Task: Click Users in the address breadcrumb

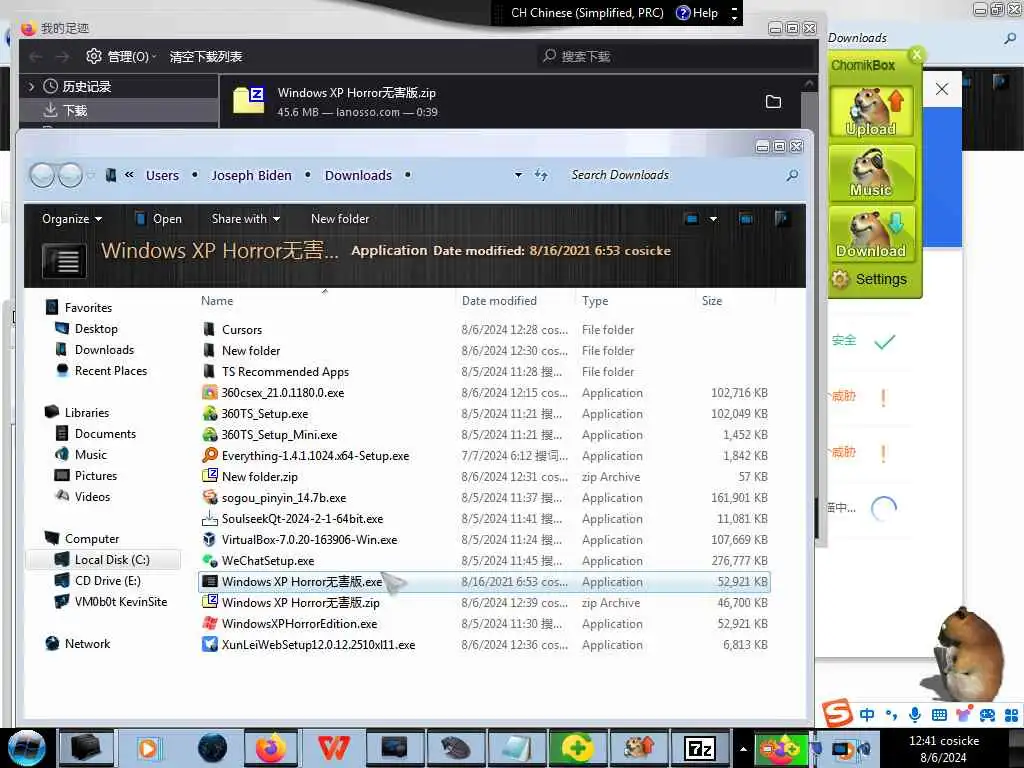Action: (x=162, y=175)
